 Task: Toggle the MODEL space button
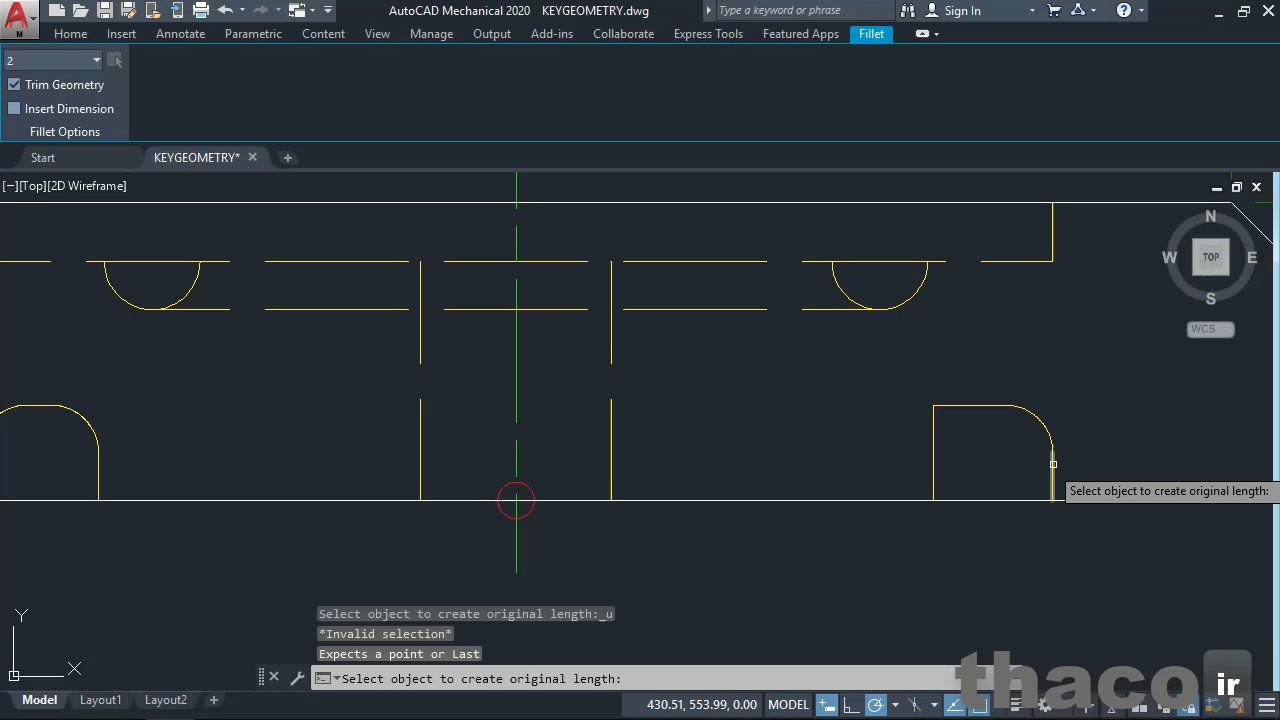click(x=788, y=705)
